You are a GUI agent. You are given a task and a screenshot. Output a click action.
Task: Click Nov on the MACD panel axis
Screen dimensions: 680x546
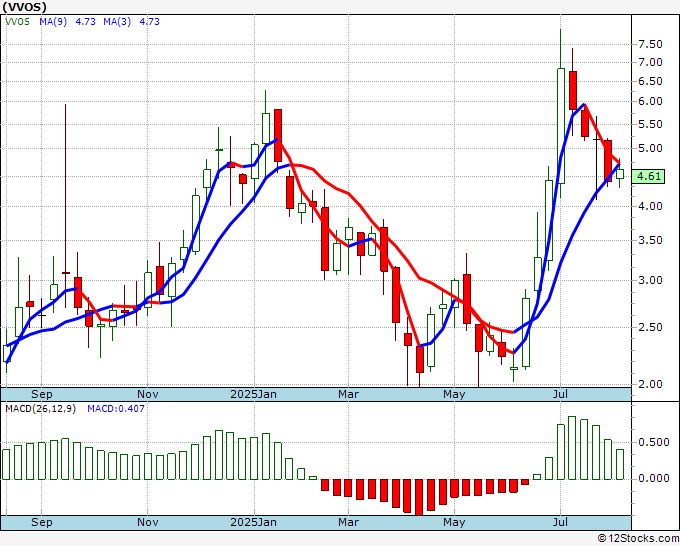tap(147, 522)
